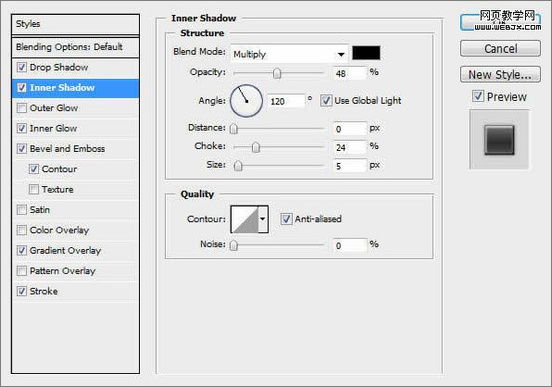Toggle the Bevel and Emboss checkbox
This screenshot has width=552, height=387.
(22, 149)
